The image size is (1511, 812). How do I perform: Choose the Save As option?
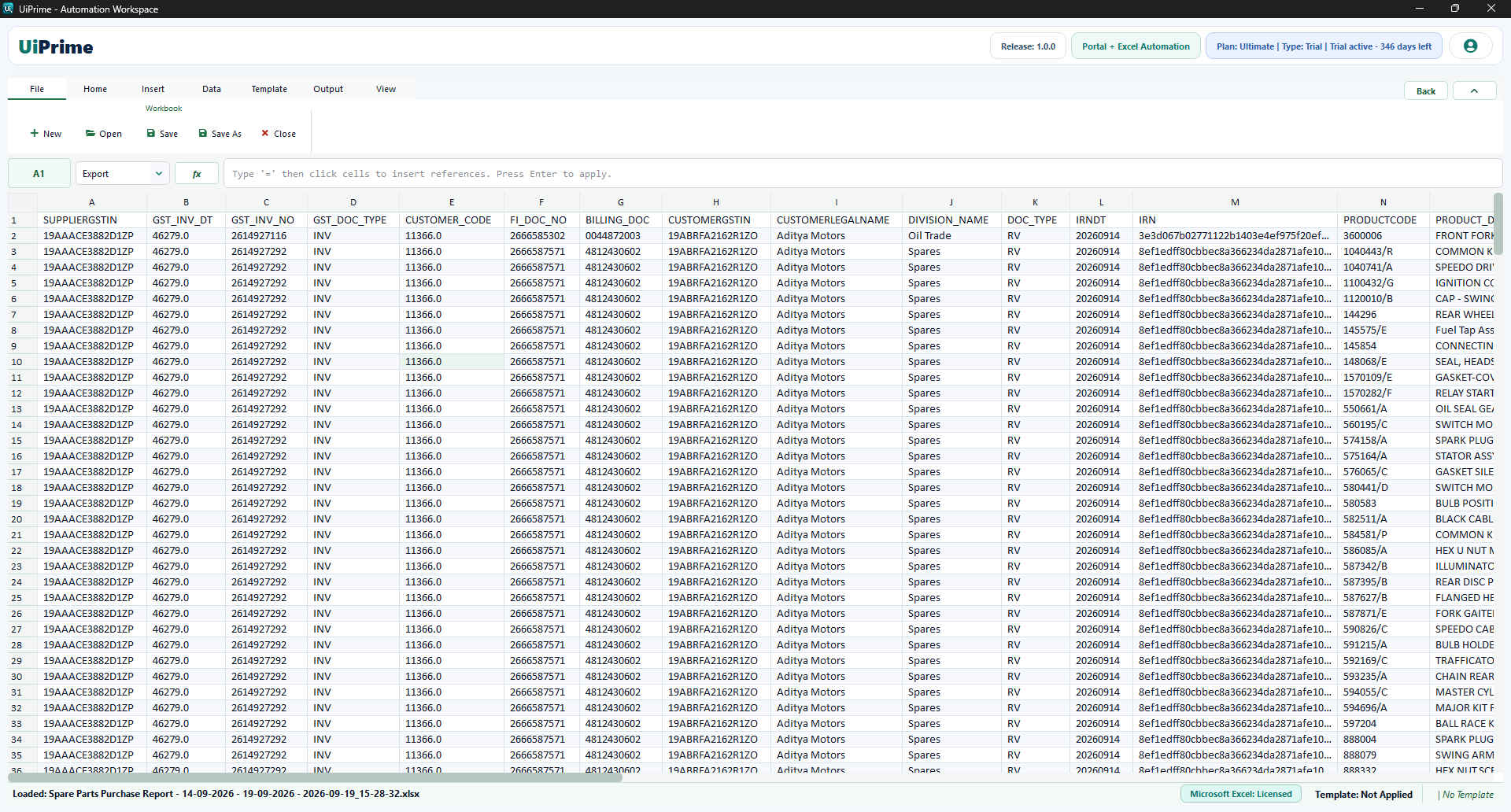click(220, 134)
